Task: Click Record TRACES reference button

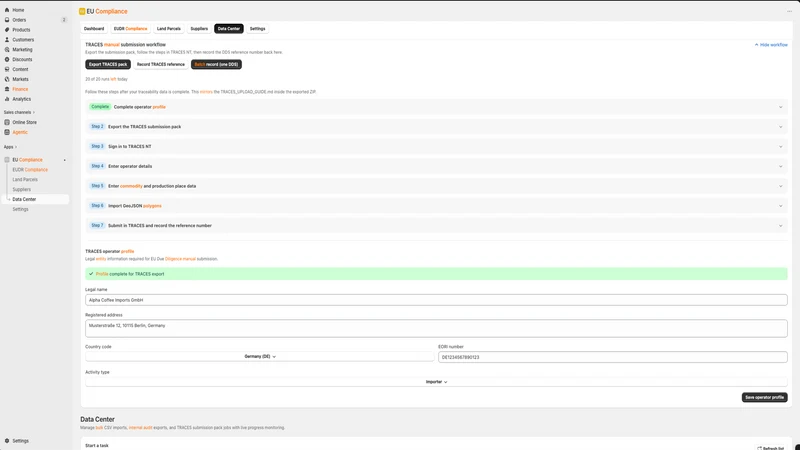Action: point(161,64)
